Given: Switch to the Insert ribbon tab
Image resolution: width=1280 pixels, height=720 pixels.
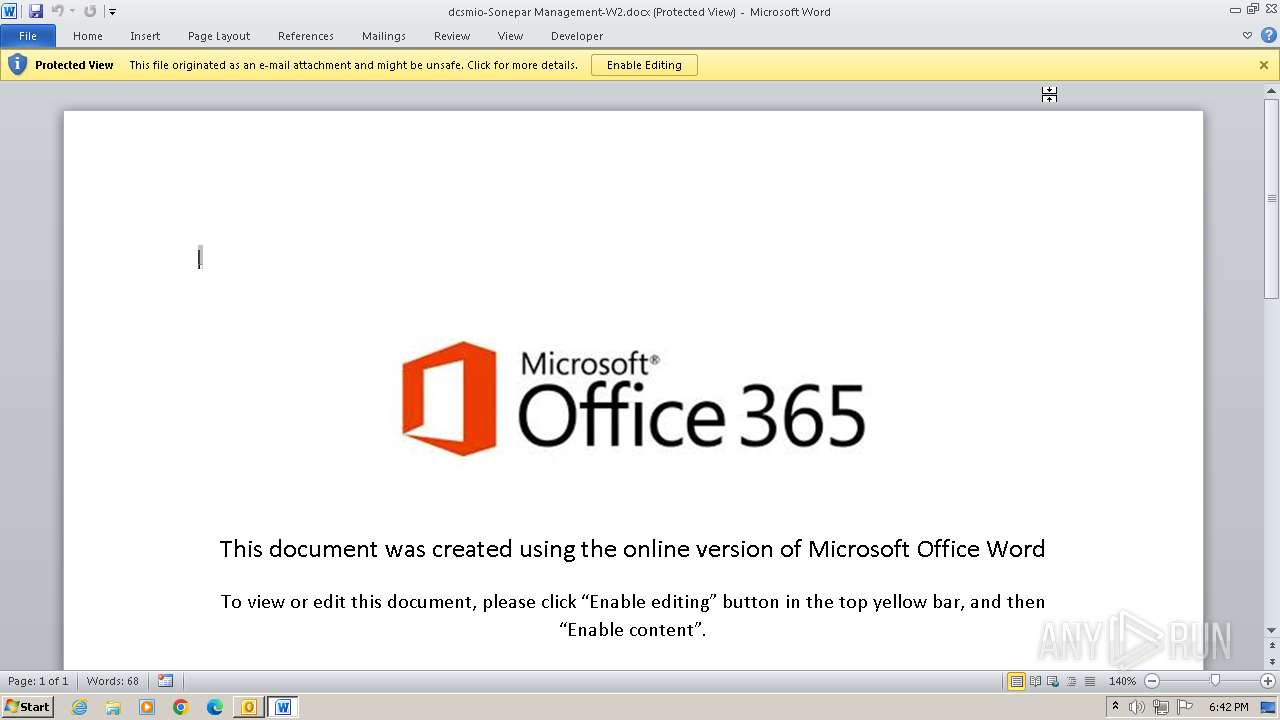Looking at the screenshot, I should coord(145,36).
